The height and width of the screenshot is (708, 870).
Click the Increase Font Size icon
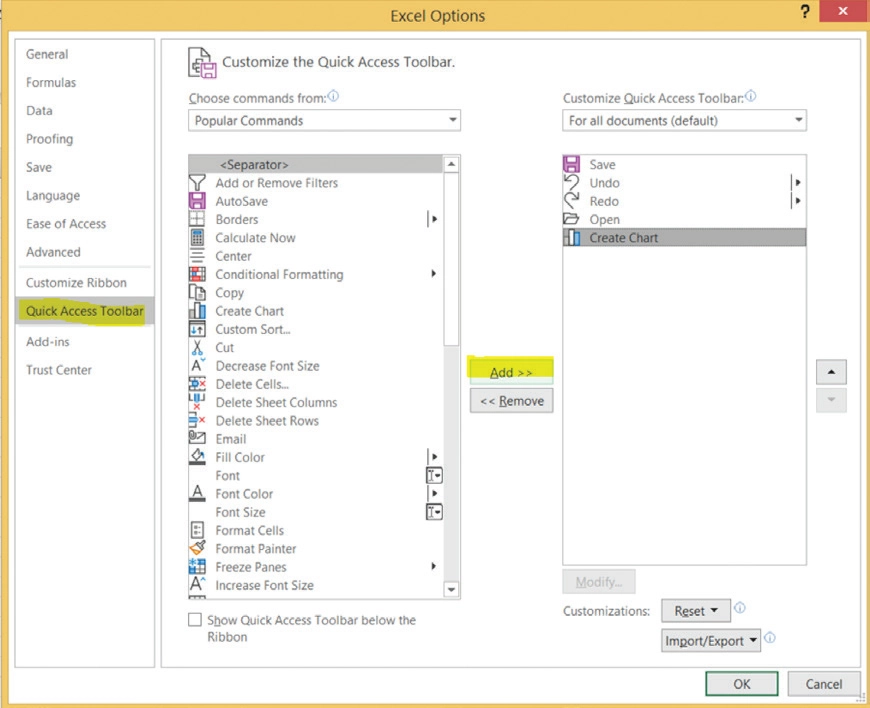[x=197, y=584]
